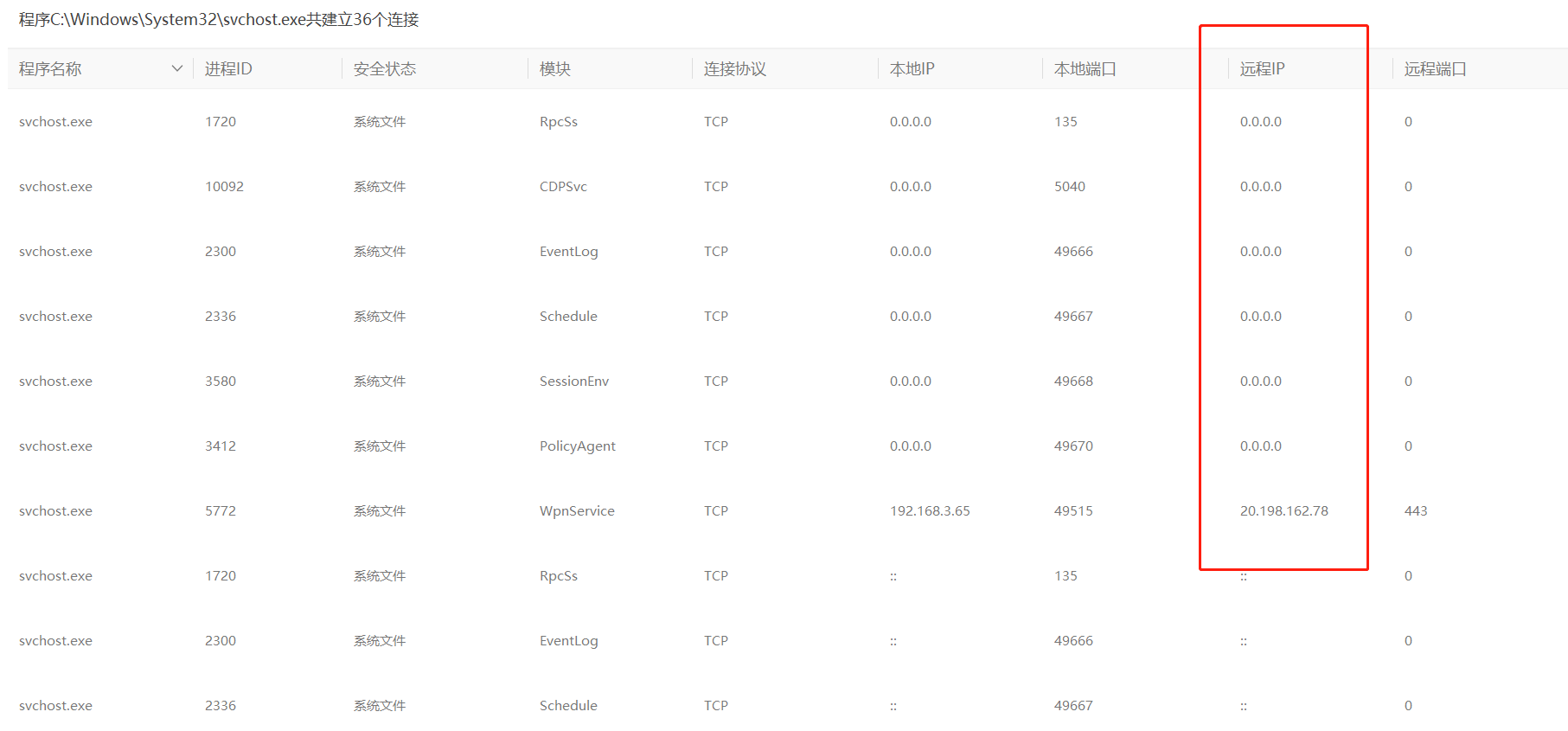Viewport: 1568px width, 731px height.
Task: Click the 远程端口 column header
Action: coord(1436,69)
